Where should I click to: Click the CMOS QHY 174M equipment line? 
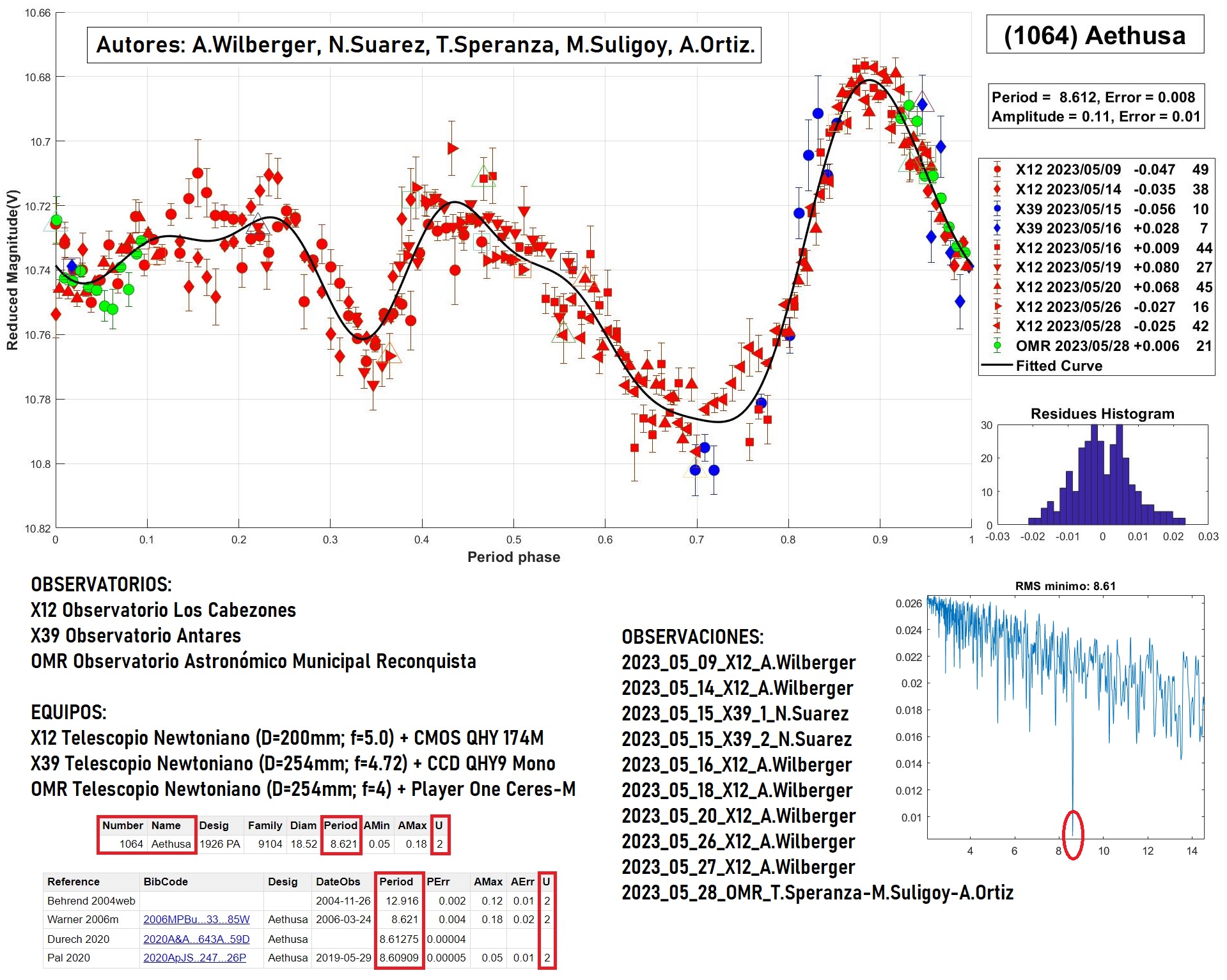point(287,738)
